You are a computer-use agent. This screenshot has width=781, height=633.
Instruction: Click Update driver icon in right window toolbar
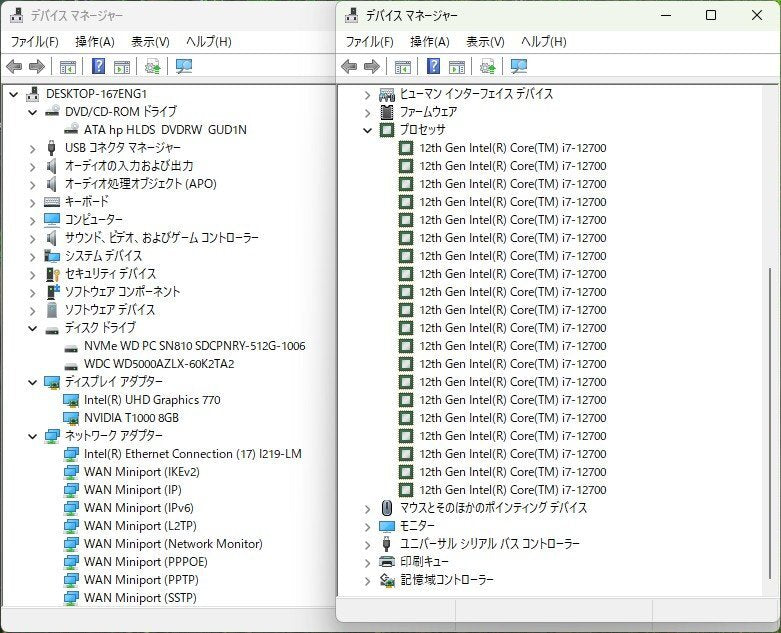[x=488, y=66]
